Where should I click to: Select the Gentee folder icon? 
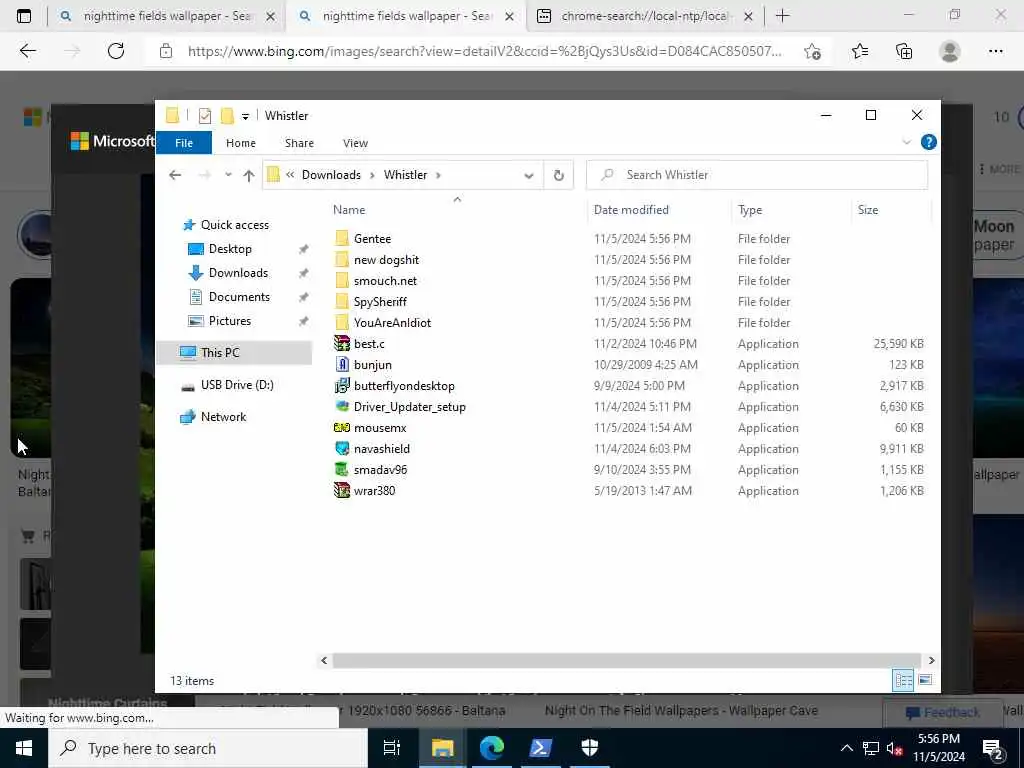pyautogui.click(x=342, y=238)
